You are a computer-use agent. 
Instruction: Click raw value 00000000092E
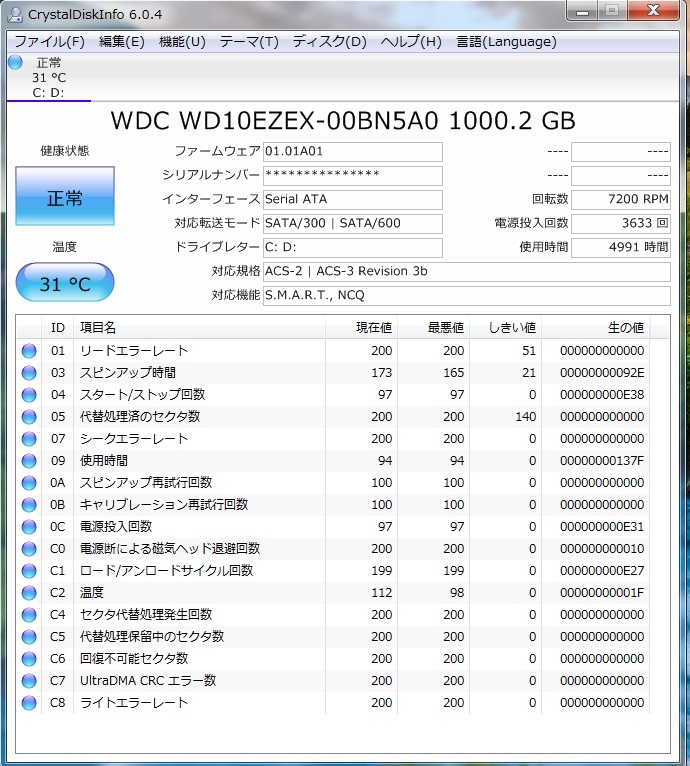click(x=602, y=373)
